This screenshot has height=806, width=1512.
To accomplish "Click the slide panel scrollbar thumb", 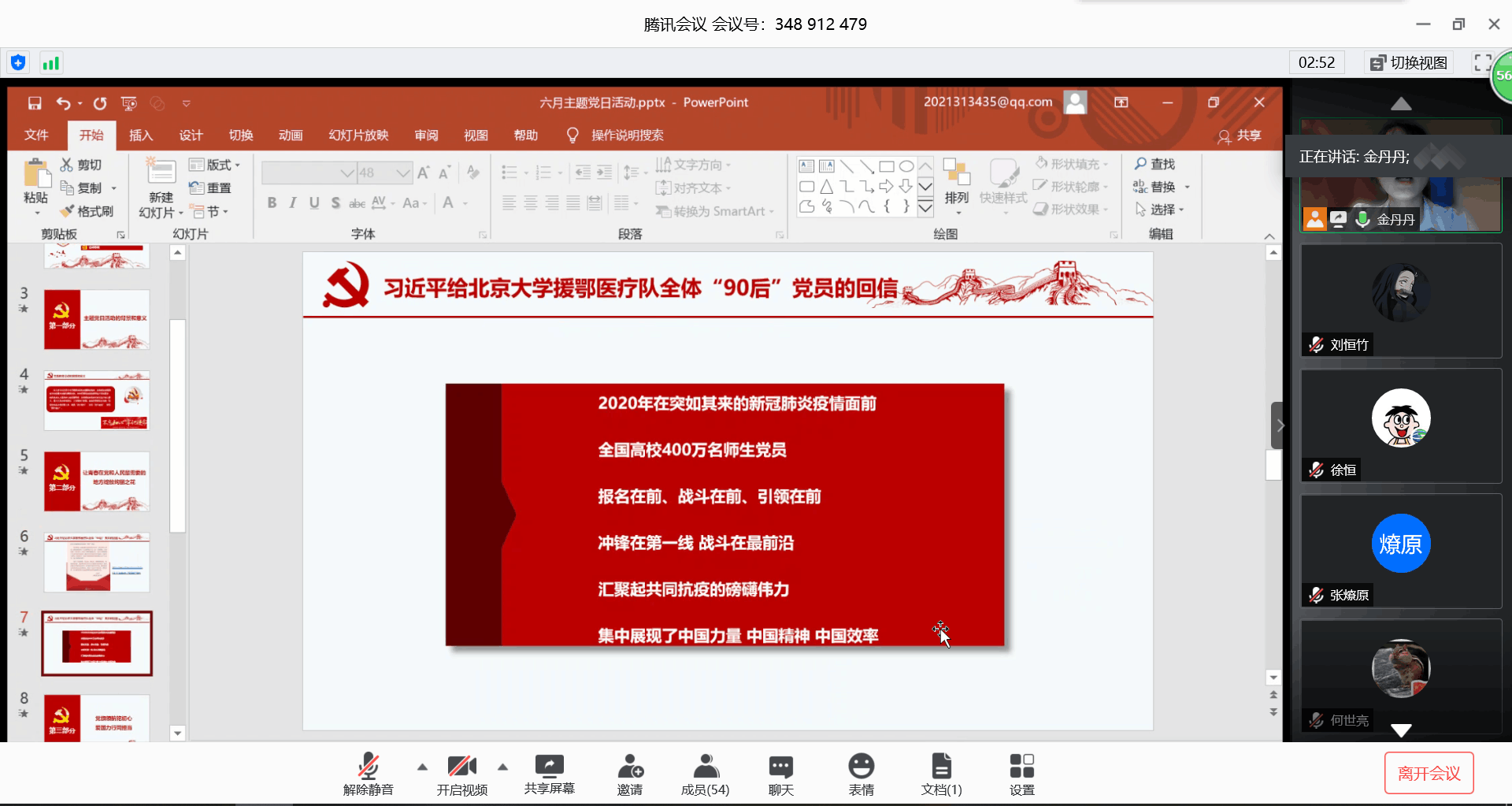I will click(178, 426).
